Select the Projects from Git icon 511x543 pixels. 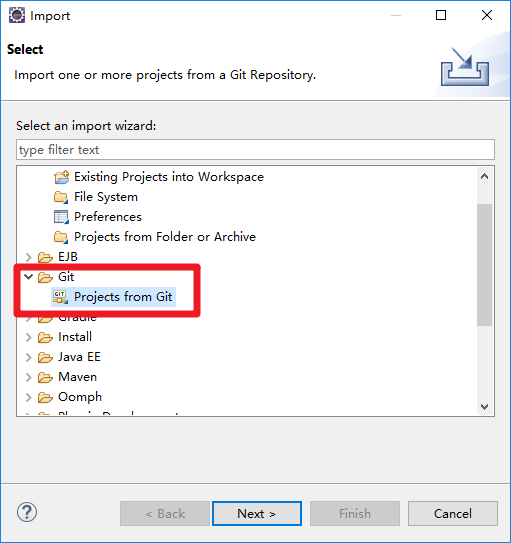pos(61,297)
